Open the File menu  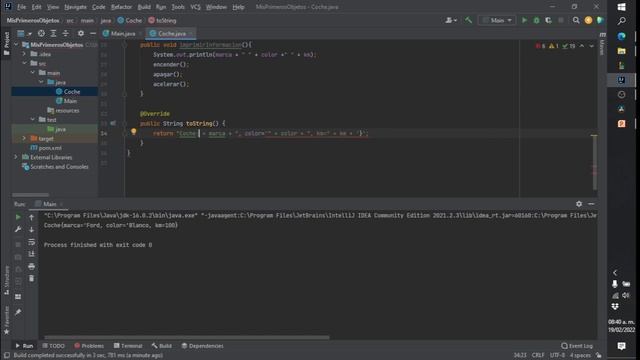coord(21,7)
